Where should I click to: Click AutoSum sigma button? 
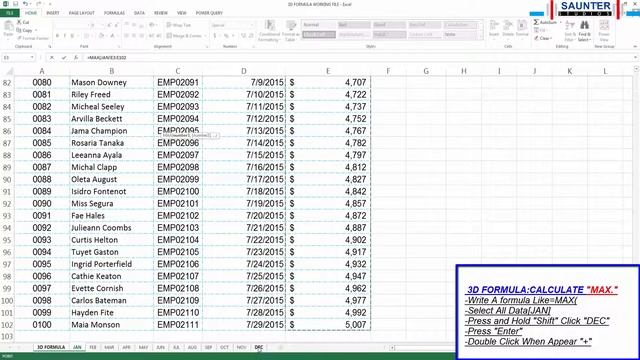545,22
